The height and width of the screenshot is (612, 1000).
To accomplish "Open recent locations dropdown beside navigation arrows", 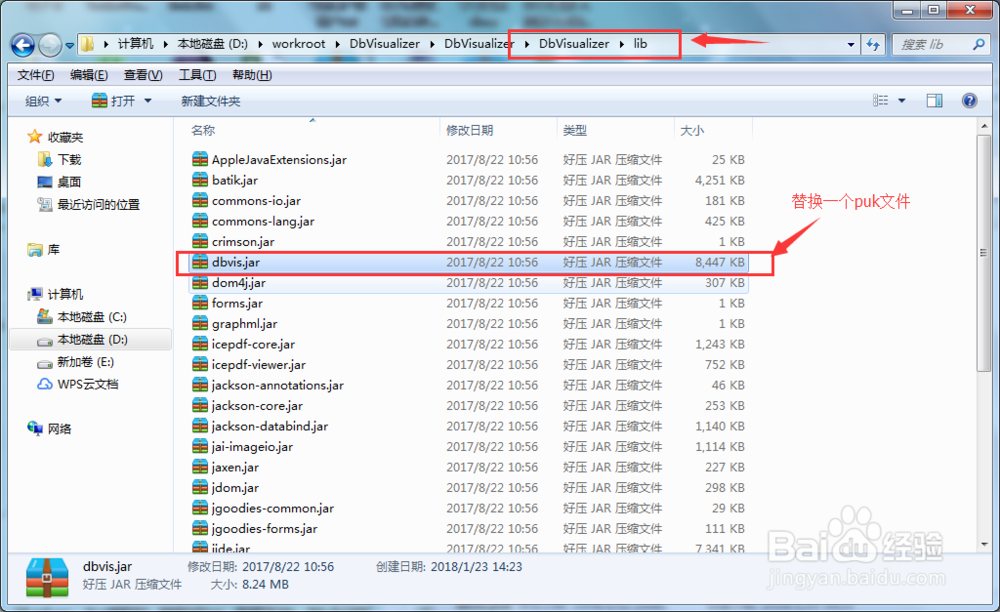I will click(x=70, y=46).
